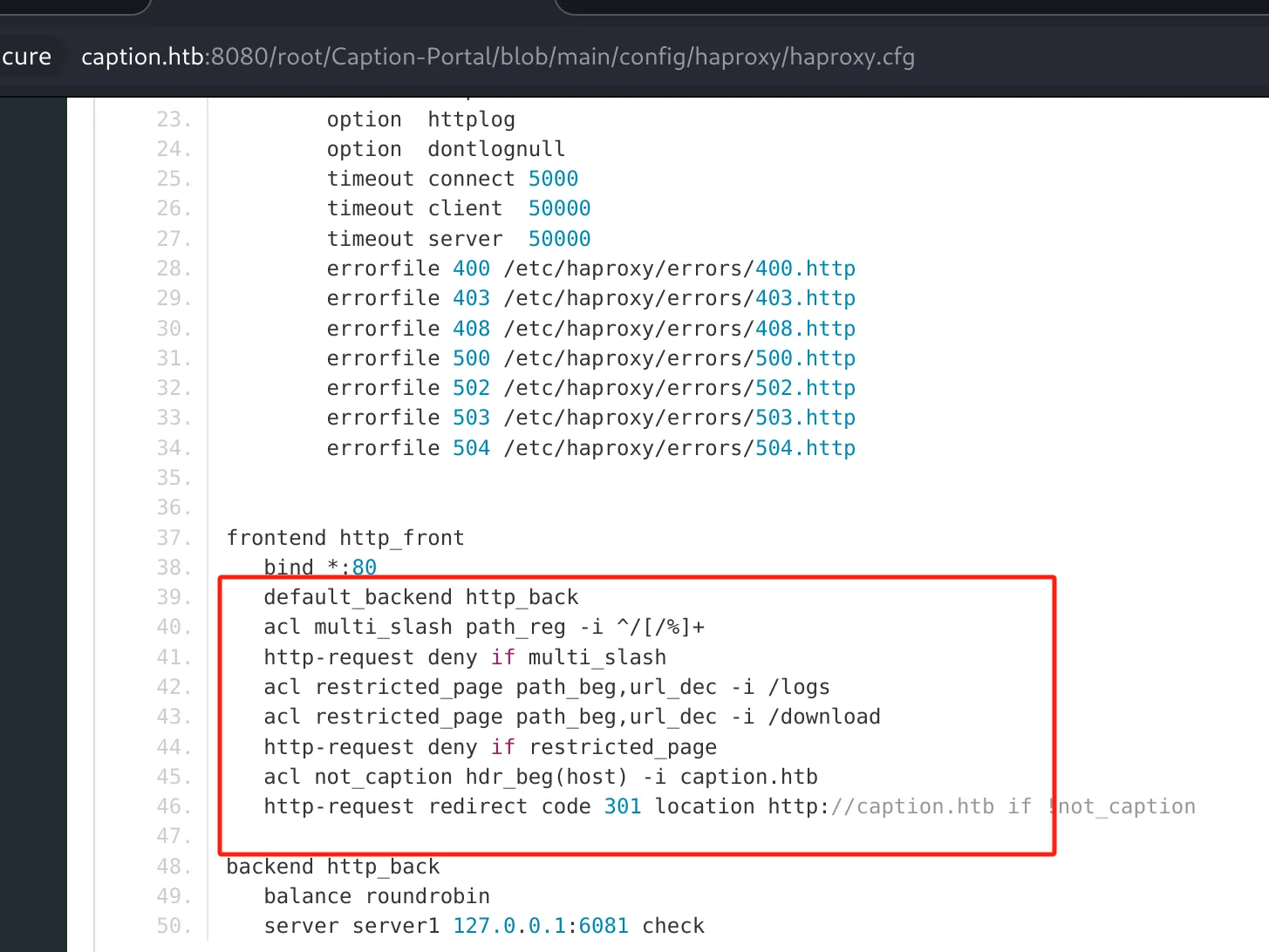The image size is (1269, 952).
Task: Click the restricted_page /download acl line
Action: pyautogui.click(x=572, y=717)
